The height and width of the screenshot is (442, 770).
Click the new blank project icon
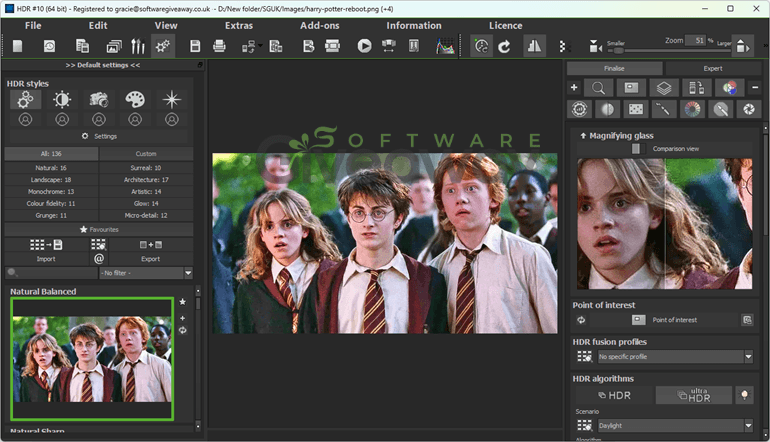(x=18, y=46)
